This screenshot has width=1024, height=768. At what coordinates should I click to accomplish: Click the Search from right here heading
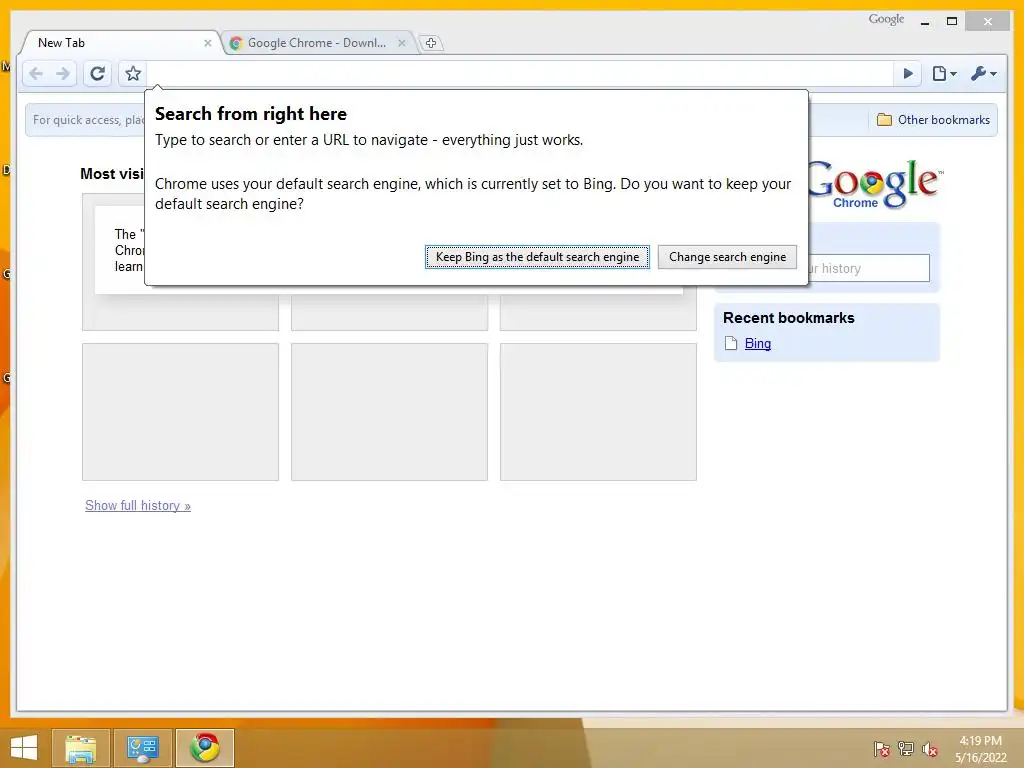(251, 114)
